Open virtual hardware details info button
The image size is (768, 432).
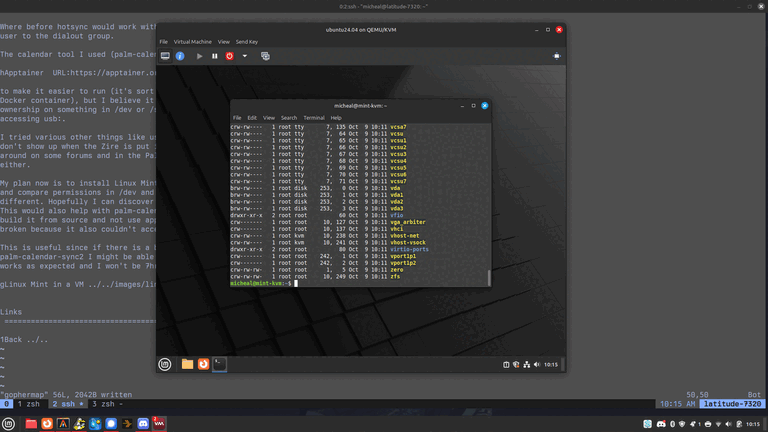[x=180, y=56]
